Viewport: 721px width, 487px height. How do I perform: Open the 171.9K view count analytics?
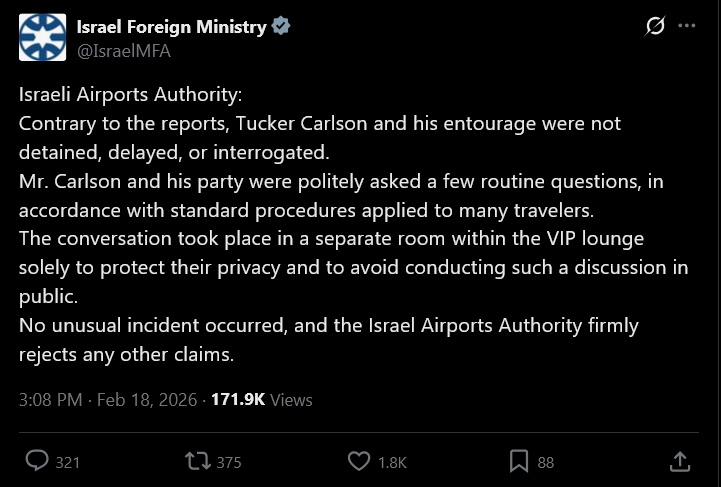pos(238,399)
